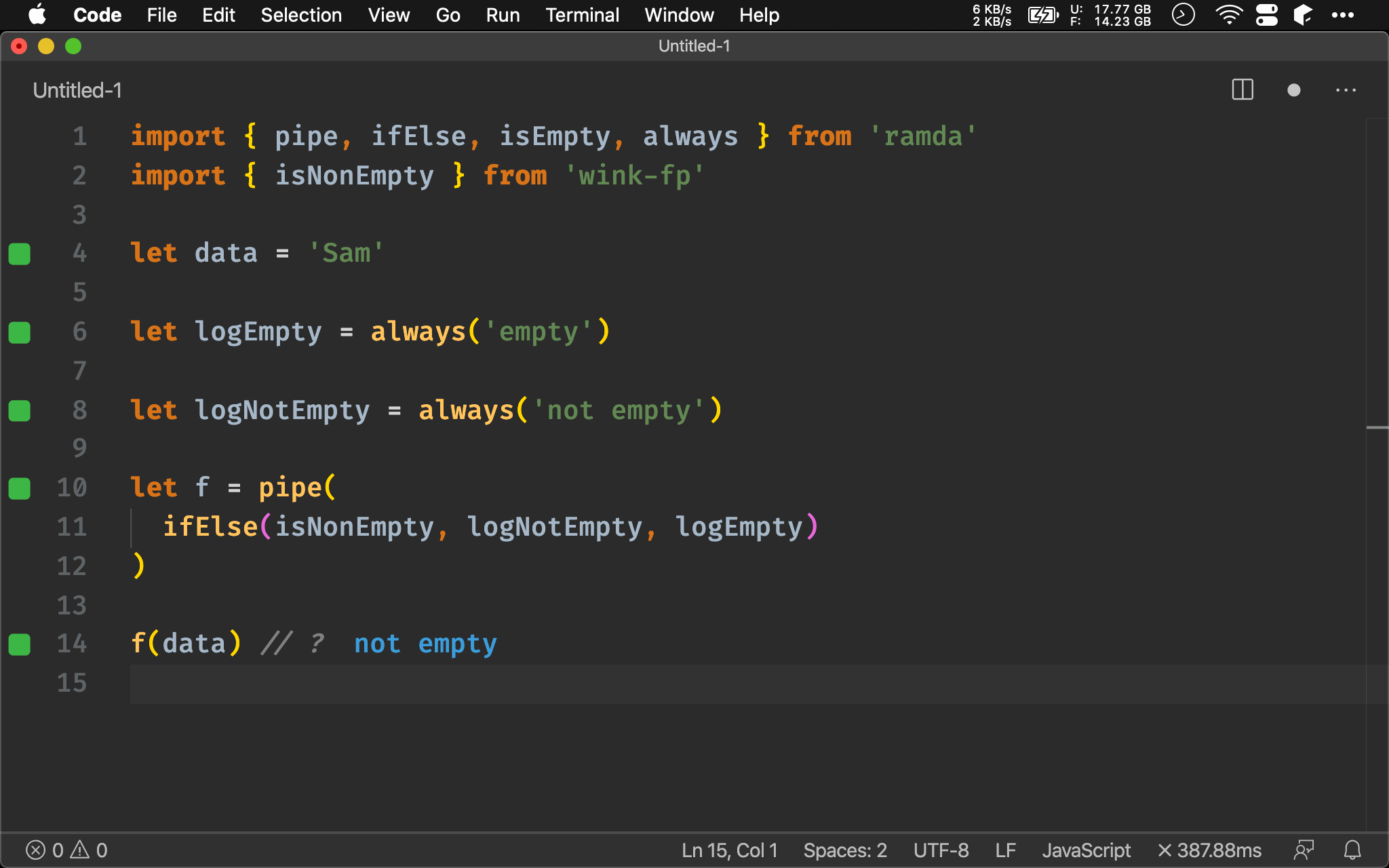Click the green fullscreen window button
The image size is (1389, 868).
coord(73,46)
